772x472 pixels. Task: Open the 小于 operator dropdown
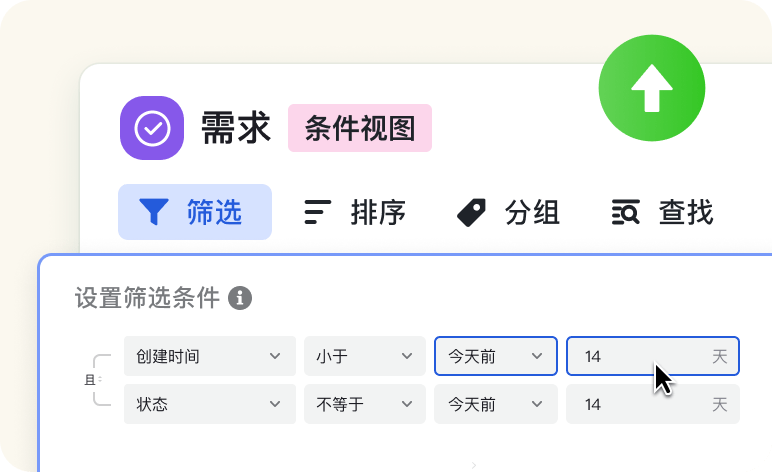364,356
